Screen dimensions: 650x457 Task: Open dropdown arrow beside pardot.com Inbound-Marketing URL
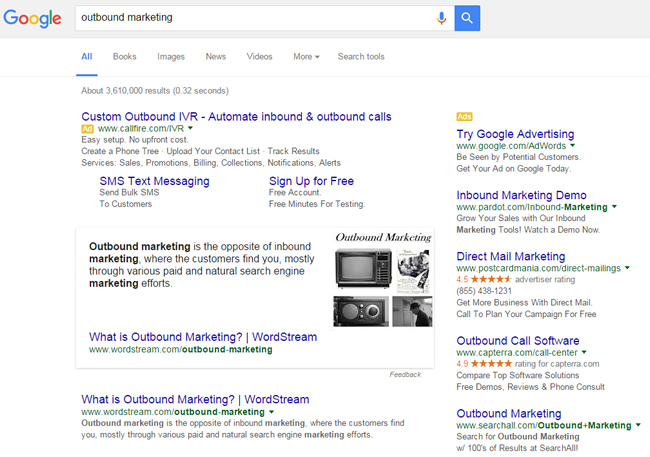(614, 207)
